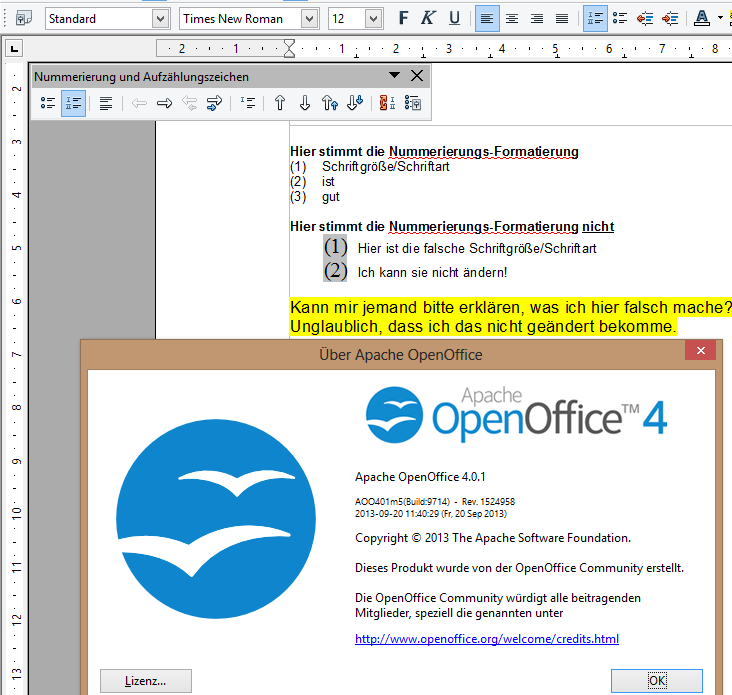This screenshot has width=732, height=695.
Task: Align text to the right
Action: point(537,19)
